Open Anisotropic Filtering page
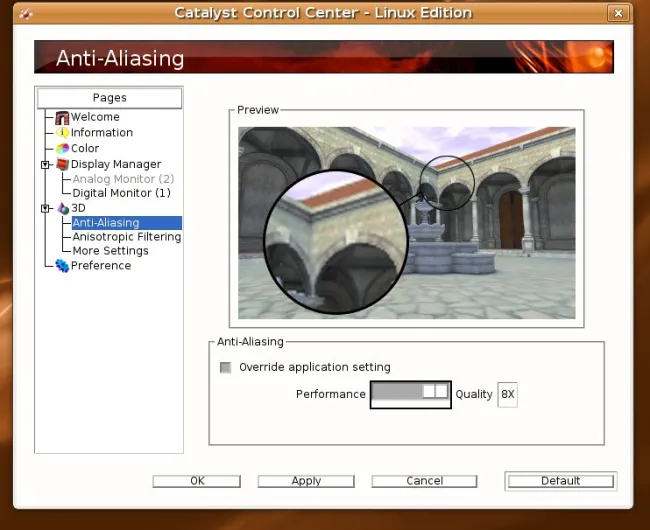Screen dimensions: 650x530 pos(127,237)
